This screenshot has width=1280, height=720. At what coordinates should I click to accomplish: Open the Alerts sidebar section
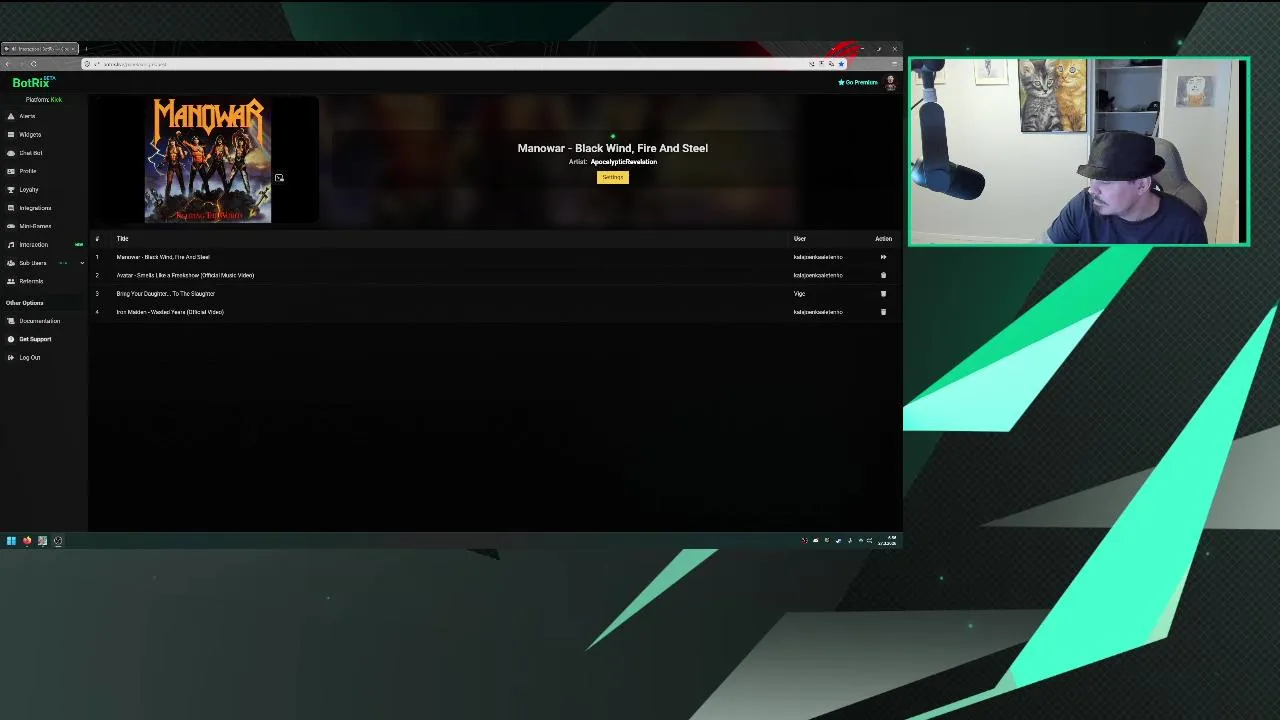click(27, 116)
